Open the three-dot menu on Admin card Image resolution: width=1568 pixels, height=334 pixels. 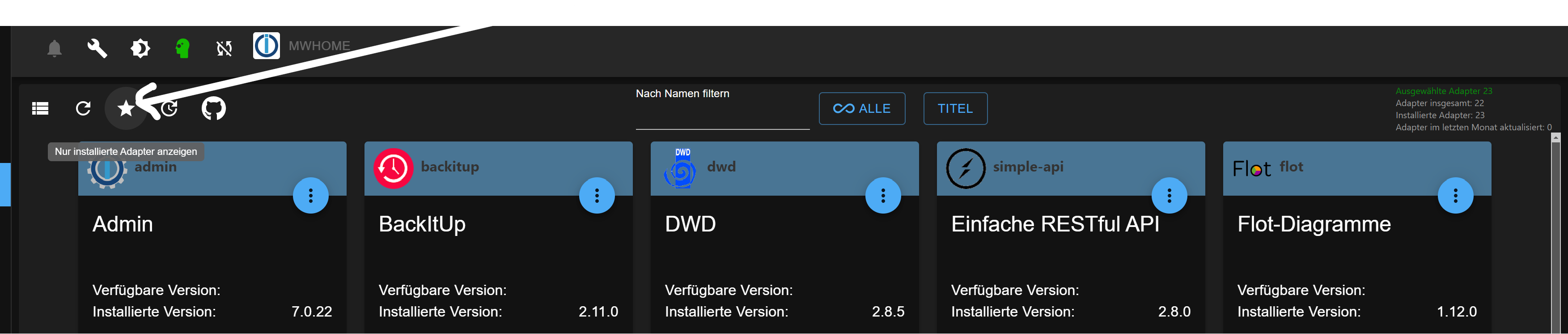tap(310, 196)
